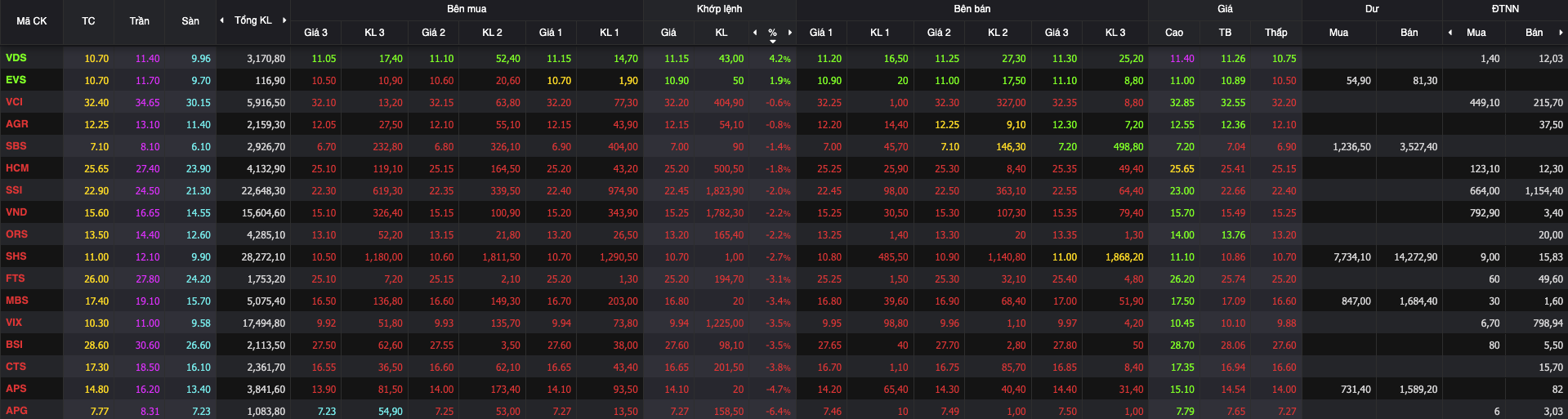Viewport: 1568px width, 419px height.
Task: Click SBS Dư Mua value 1,236,50
Action: [1351, 147]
